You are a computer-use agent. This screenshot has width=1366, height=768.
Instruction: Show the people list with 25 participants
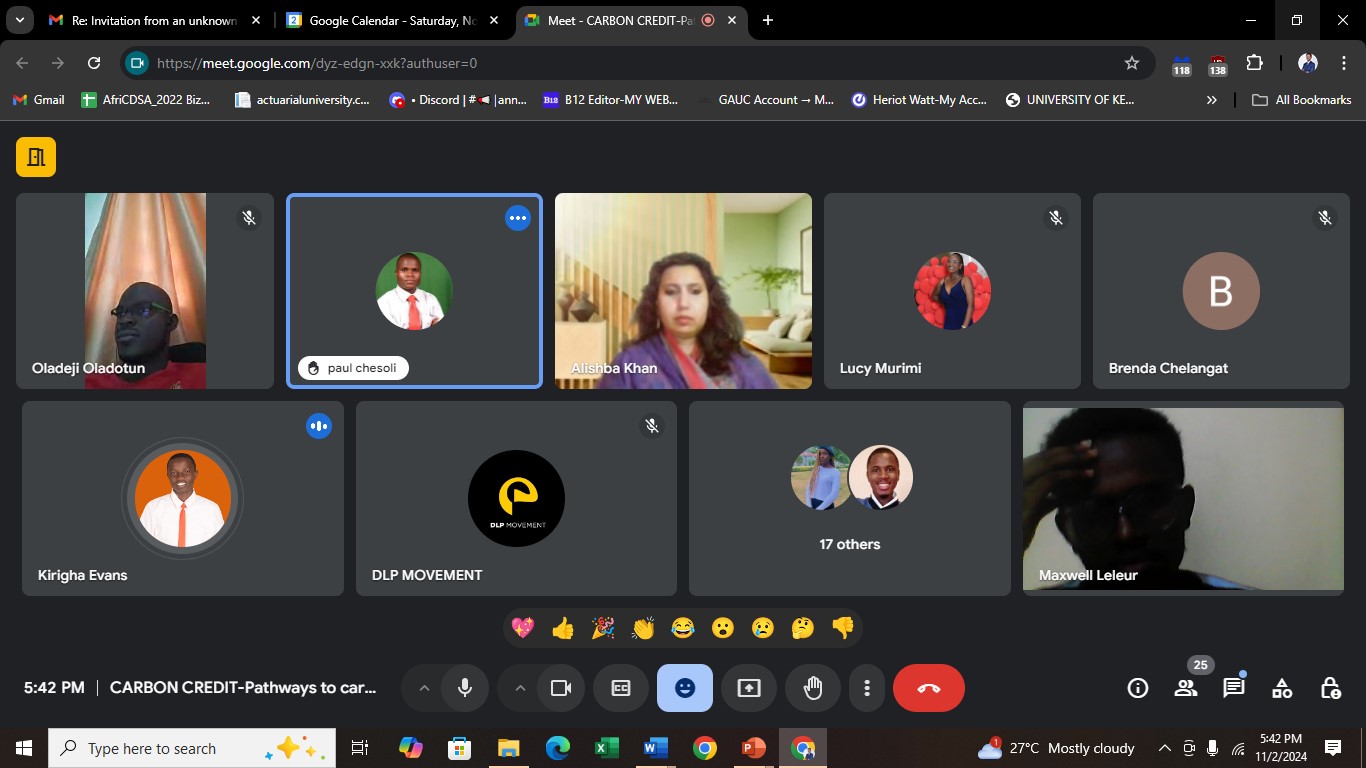click(x=1186, y=688)
